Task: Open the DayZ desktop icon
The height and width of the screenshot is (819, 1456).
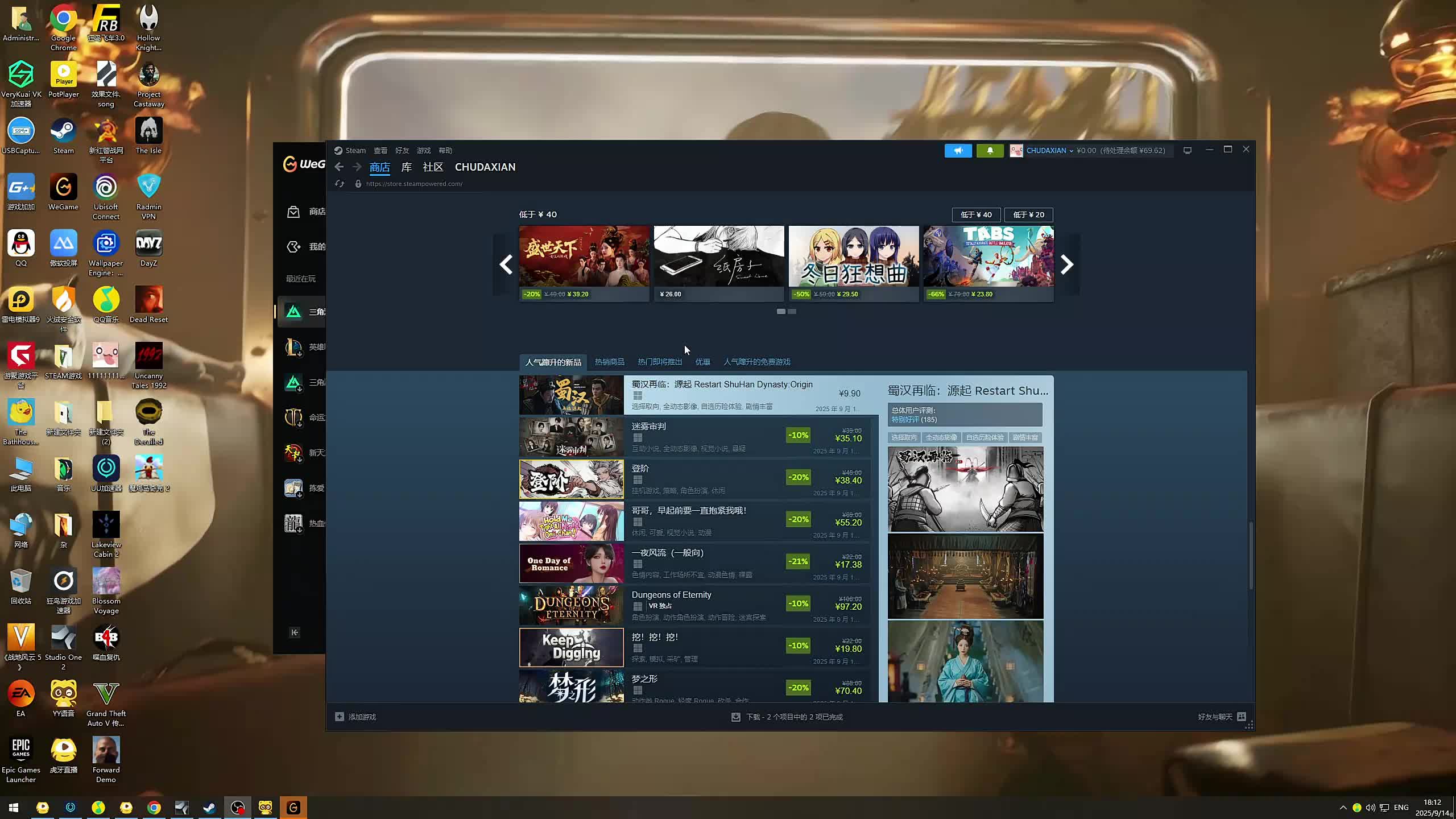Action: [148, 249]
